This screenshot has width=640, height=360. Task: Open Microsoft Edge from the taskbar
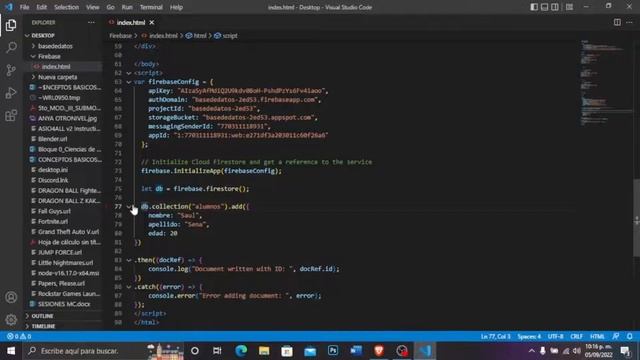tap(241, 351)
